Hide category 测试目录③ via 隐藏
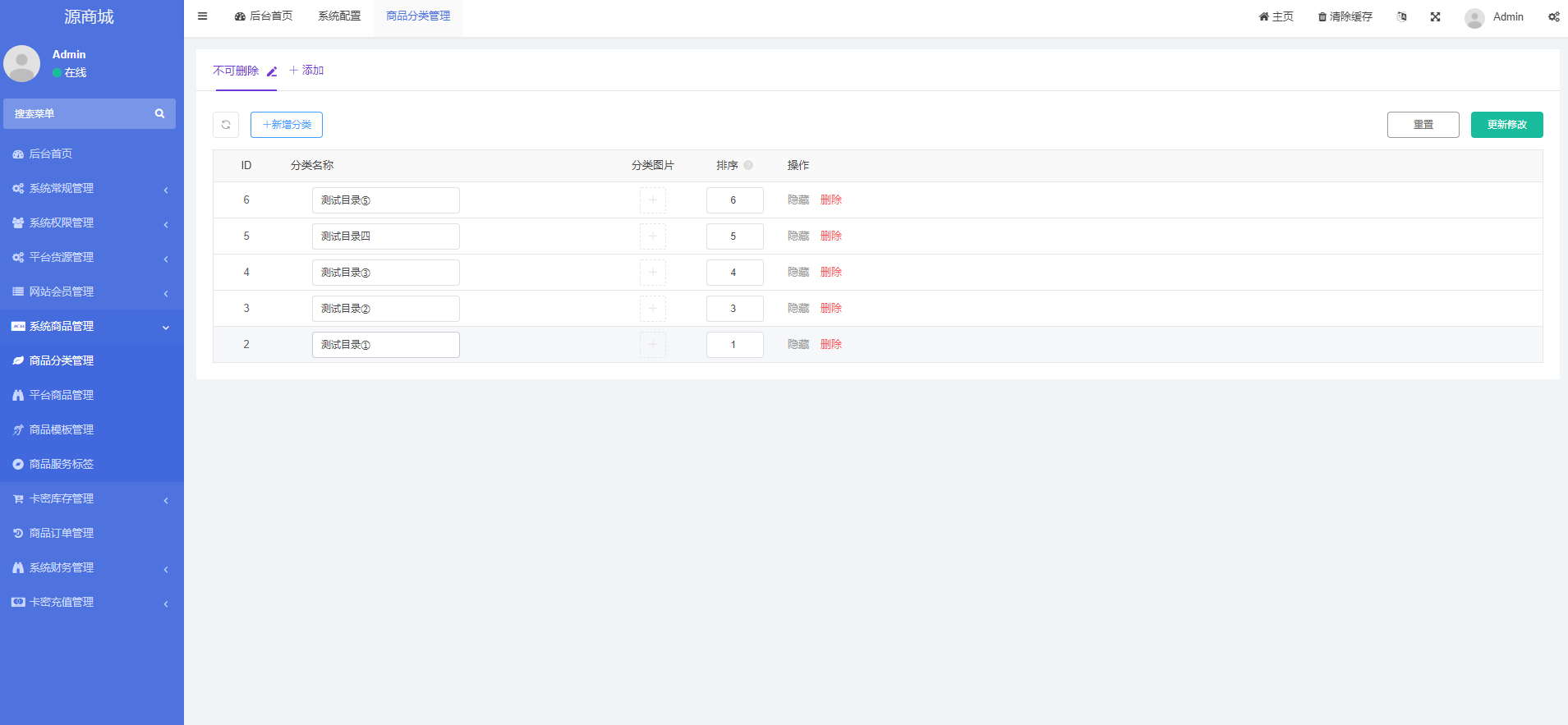Viewport: 1568px width, 725px height. (x=798, y=273)
